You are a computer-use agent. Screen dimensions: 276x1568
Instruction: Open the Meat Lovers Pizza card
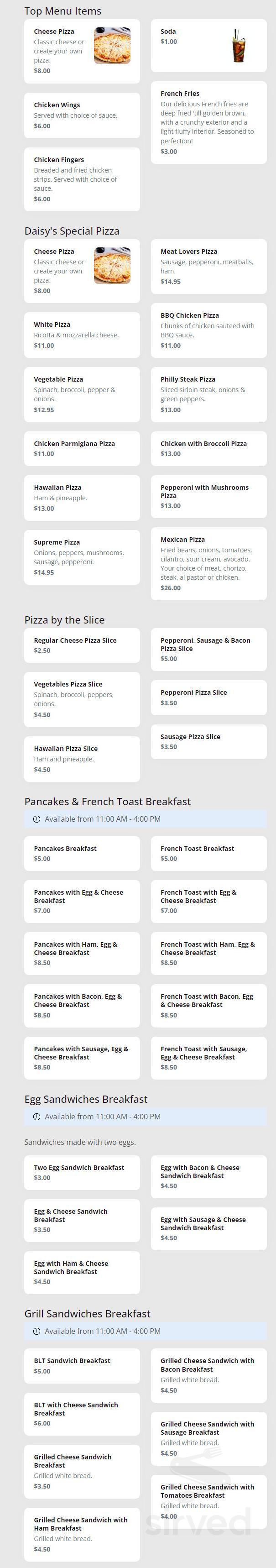click(208, 266)
